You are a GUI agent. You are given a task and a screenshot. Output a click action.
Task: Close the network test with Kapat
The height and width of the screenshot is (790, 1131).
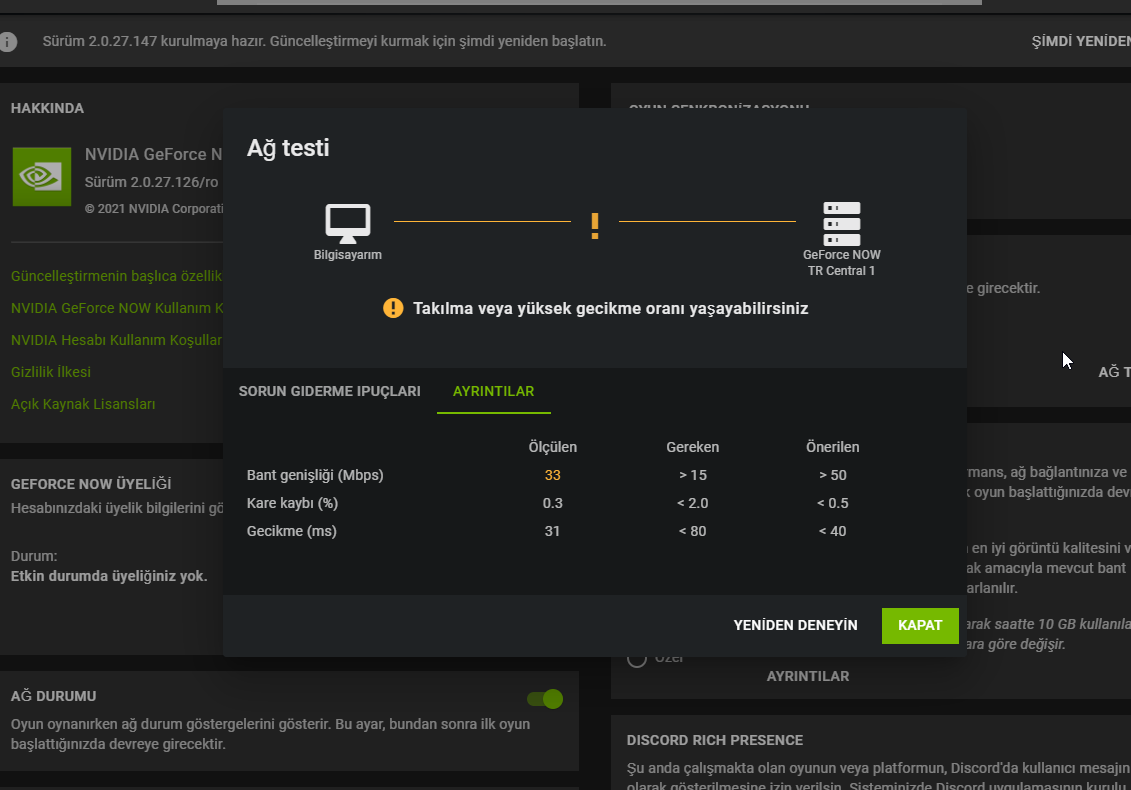point(920,626)
